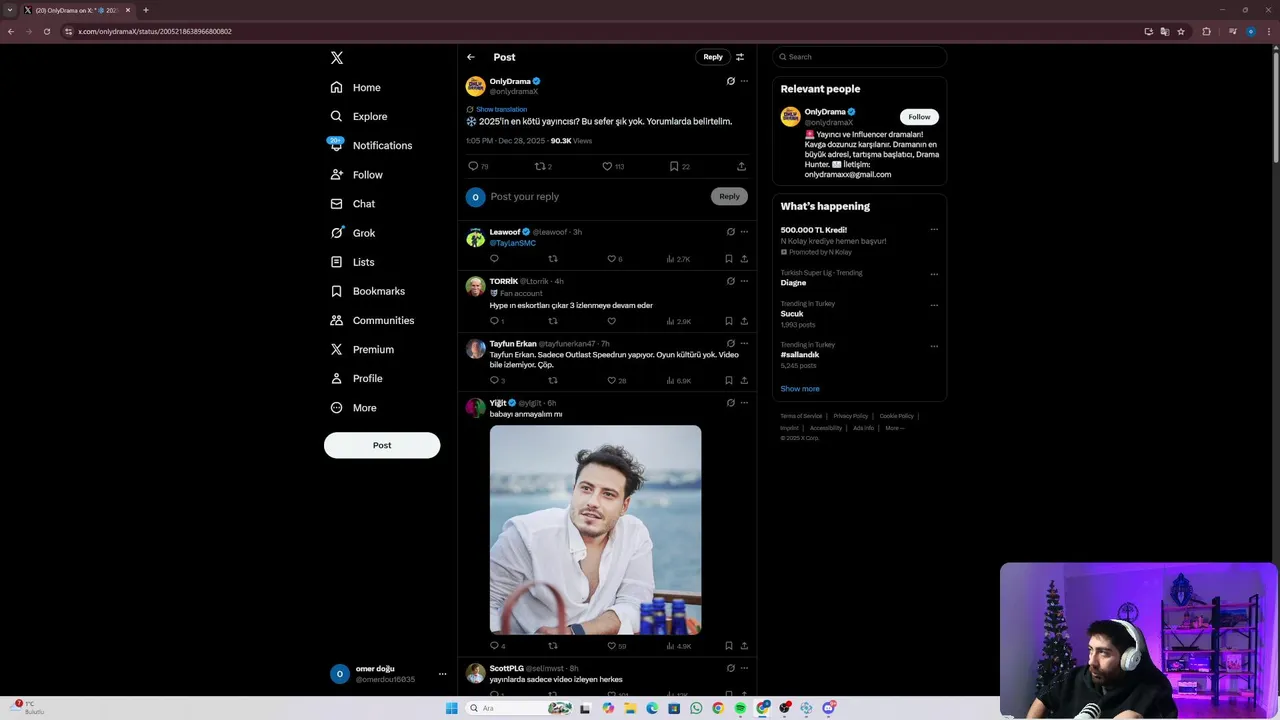Screen dimensions: 1280x720
Task: Go to Explore
Action: pos(359,117)
